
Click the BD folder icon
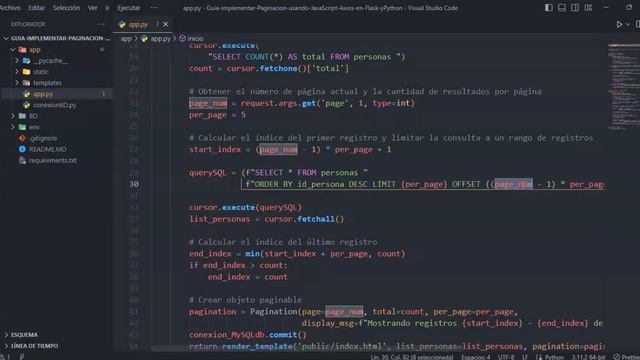(x=22, y=116)
